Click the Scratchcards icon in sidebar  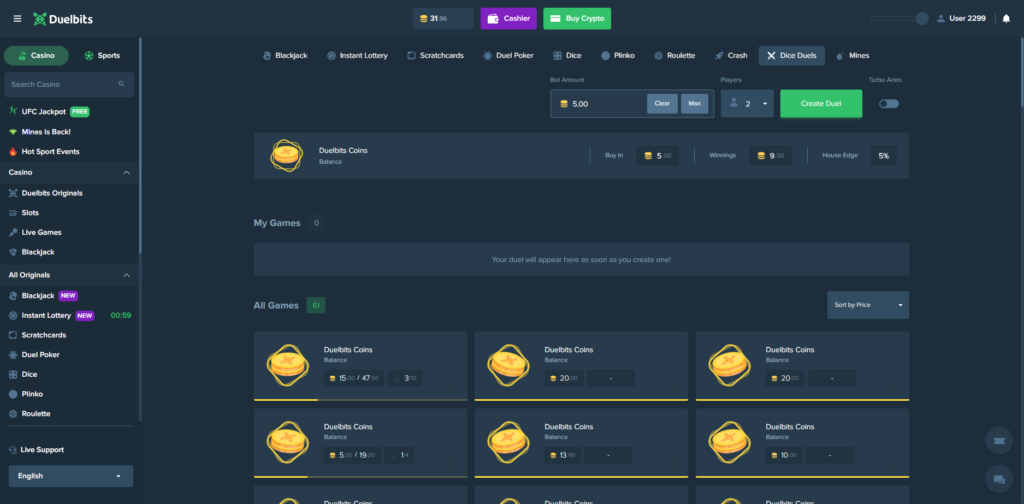coord(13,335)
